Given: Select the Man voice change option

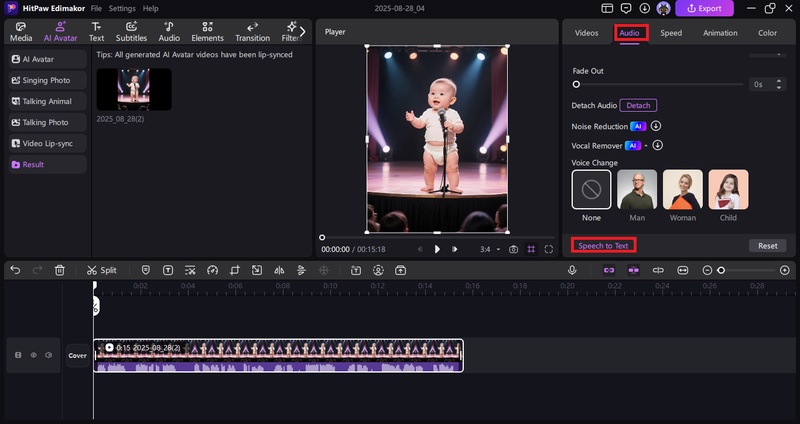Looking at the screenshot, I should pos(637,189).
